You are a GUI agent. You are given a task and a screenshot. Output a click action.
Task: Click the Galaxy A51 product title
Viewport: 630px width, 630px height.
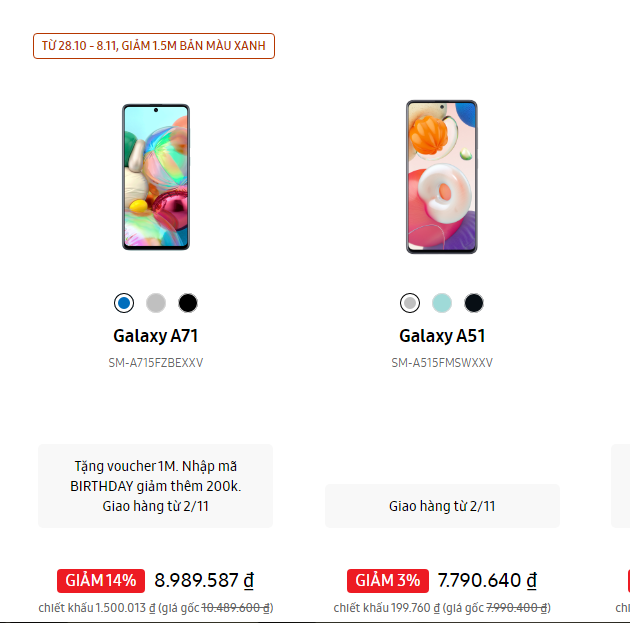click(442, 336)
